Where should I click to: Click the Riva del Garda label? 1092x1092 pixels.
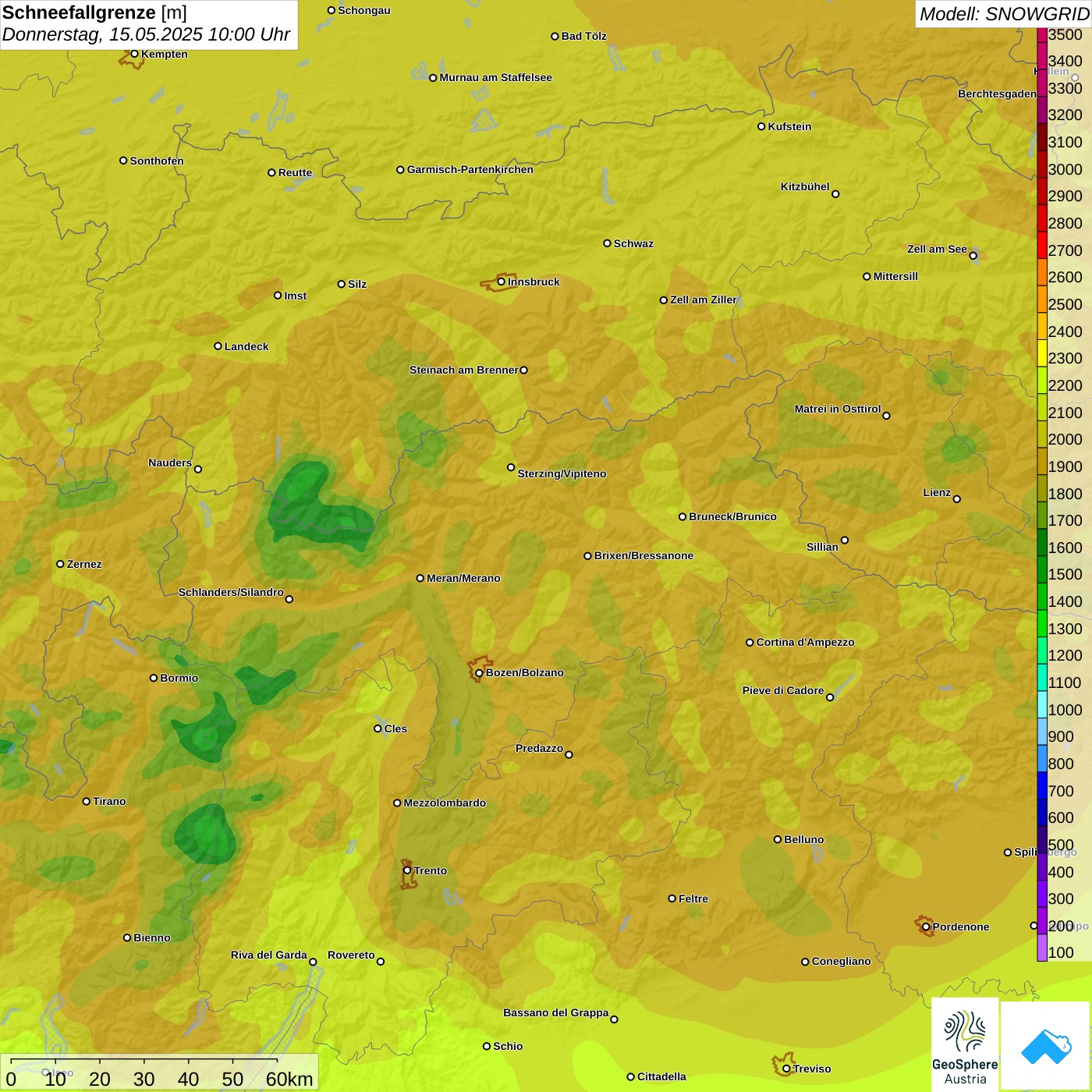(269, 955)
